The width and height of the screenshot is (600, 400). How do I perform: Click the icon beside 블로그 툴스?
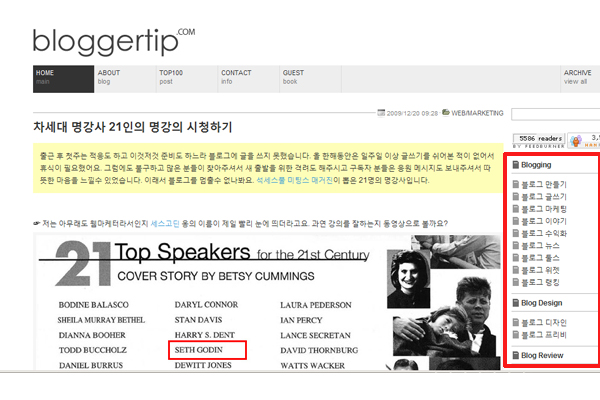point(516,258)
